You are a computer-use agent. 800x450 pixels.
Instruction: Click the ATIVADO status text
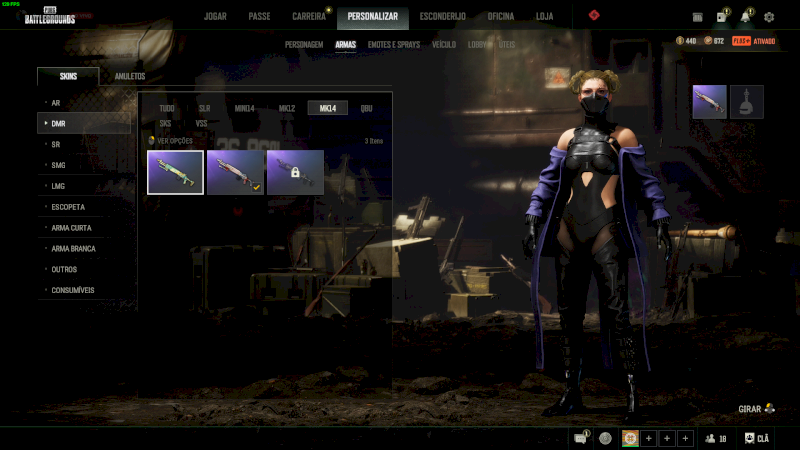[x=764, y=41]
